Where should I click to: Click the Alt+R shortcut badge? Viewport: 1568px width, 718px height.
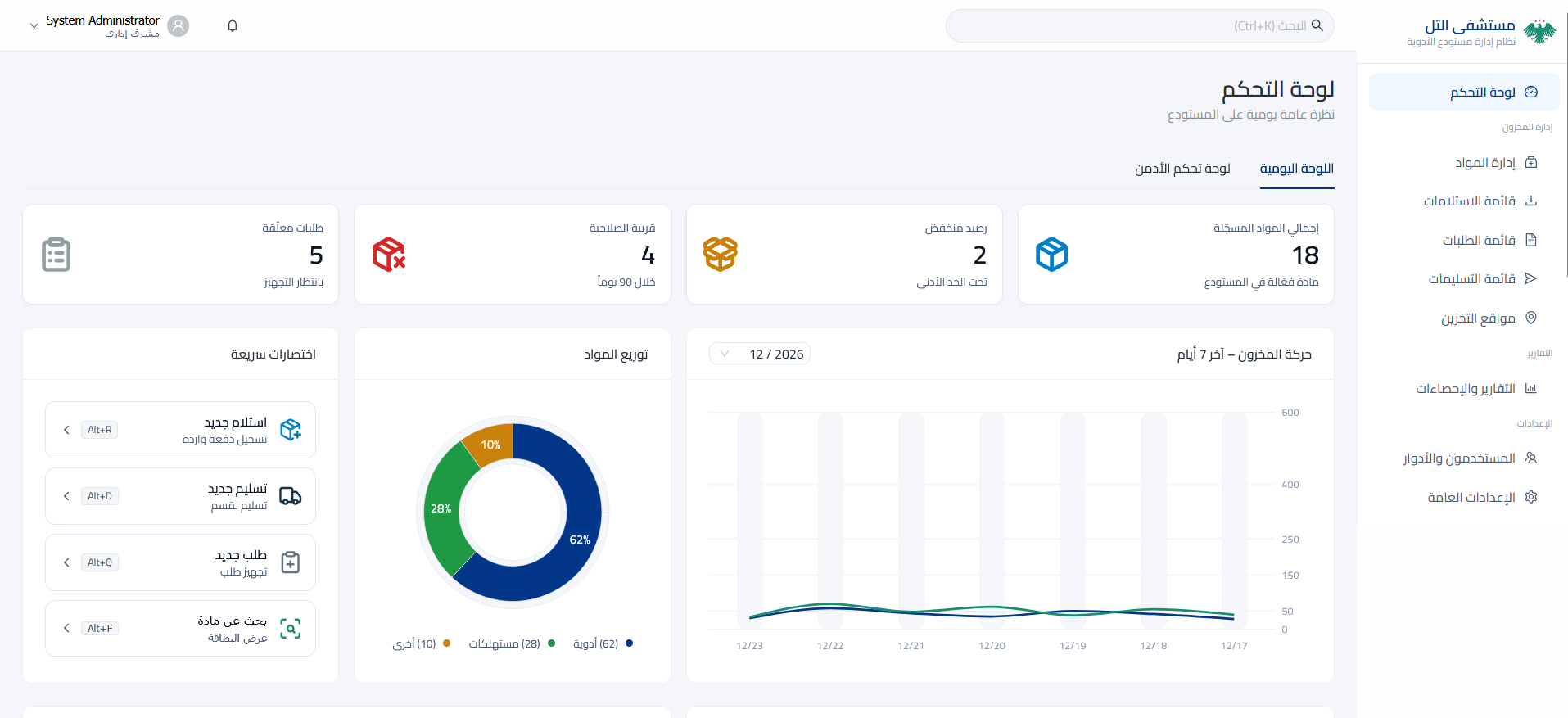click(100, 430)
